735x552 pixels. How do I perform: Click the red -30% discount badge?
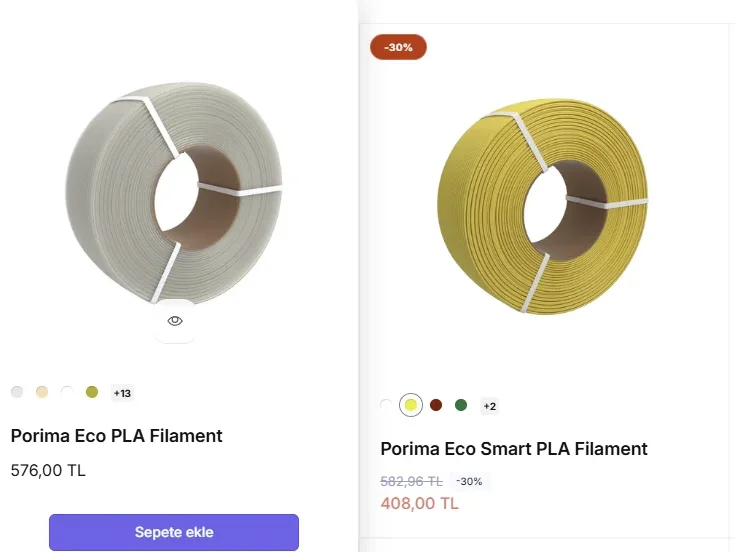pos(398,47)
